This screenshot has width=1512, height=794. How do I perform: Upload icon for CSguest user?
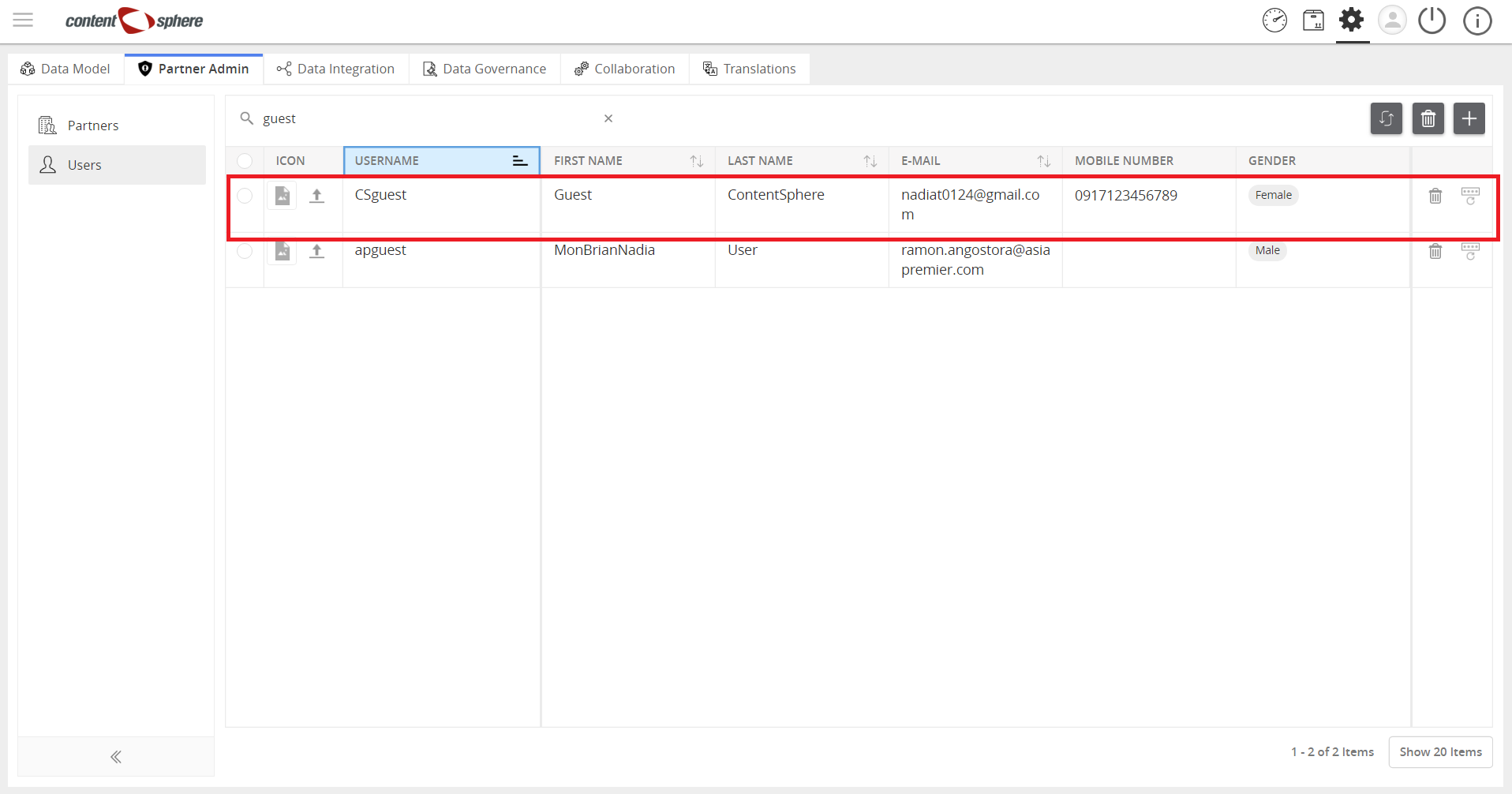pos(316,196)
